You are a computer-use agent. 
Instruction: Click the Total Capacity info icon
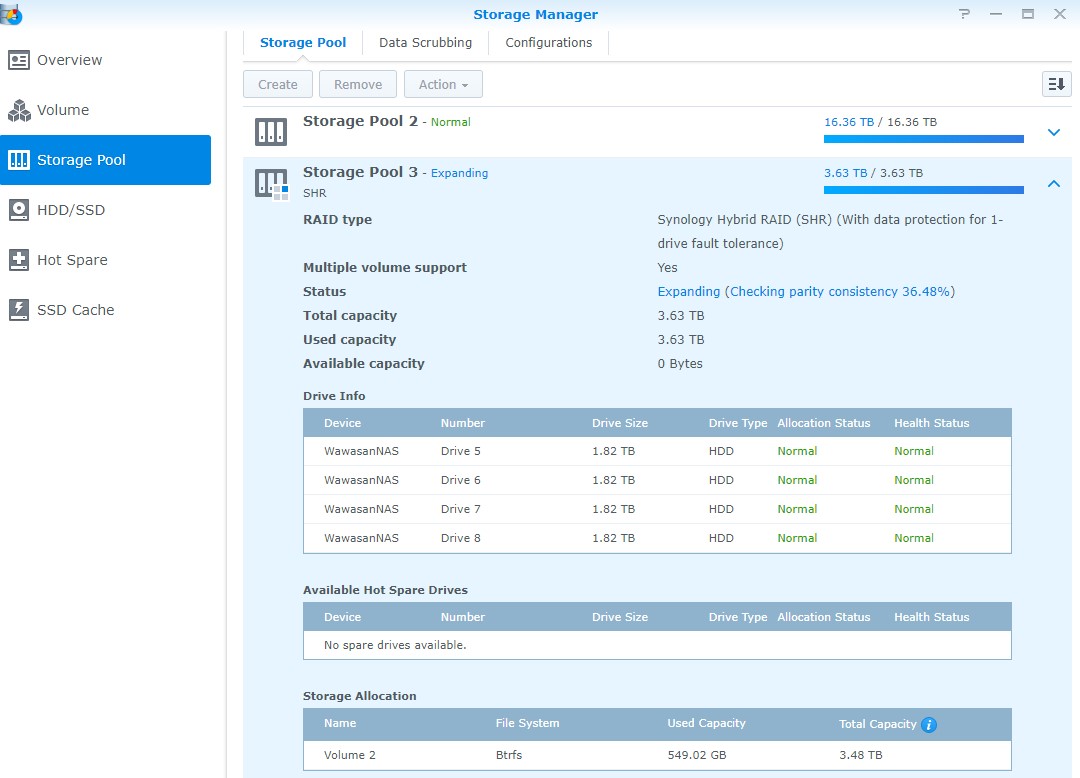928,724
